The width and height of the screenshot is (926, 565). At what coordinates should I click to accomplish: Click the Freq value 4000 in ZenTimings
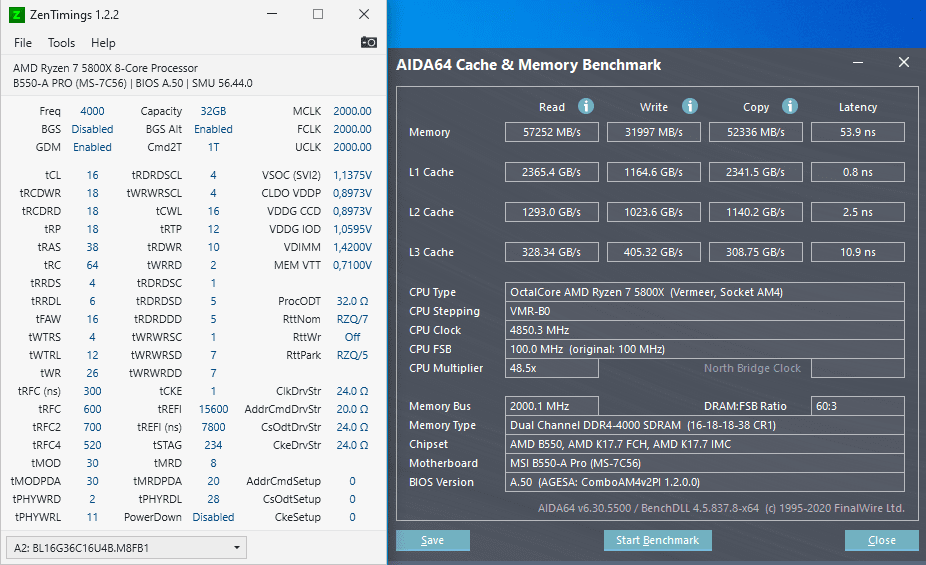click(92, 111)
